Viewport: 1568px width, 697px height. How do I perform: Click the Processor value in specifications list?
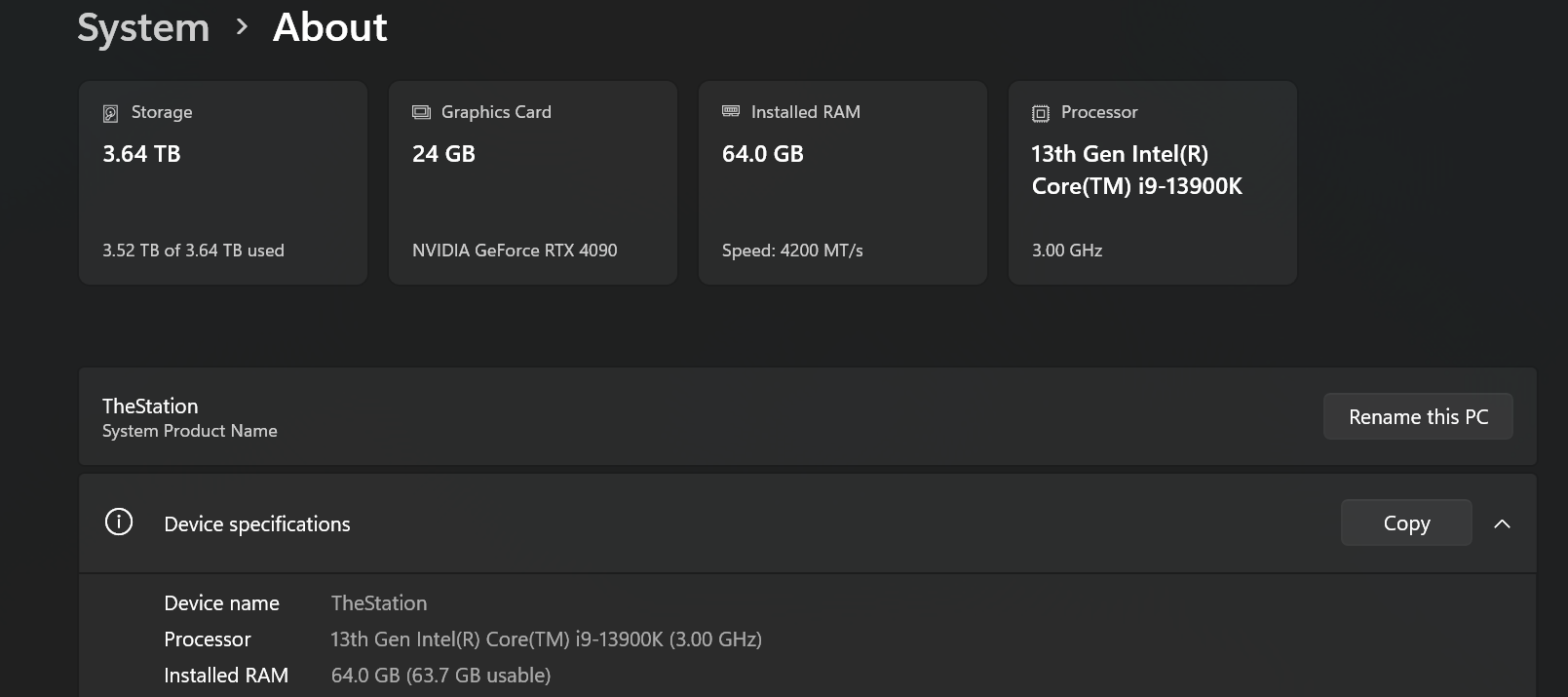(x=546, y=639)
